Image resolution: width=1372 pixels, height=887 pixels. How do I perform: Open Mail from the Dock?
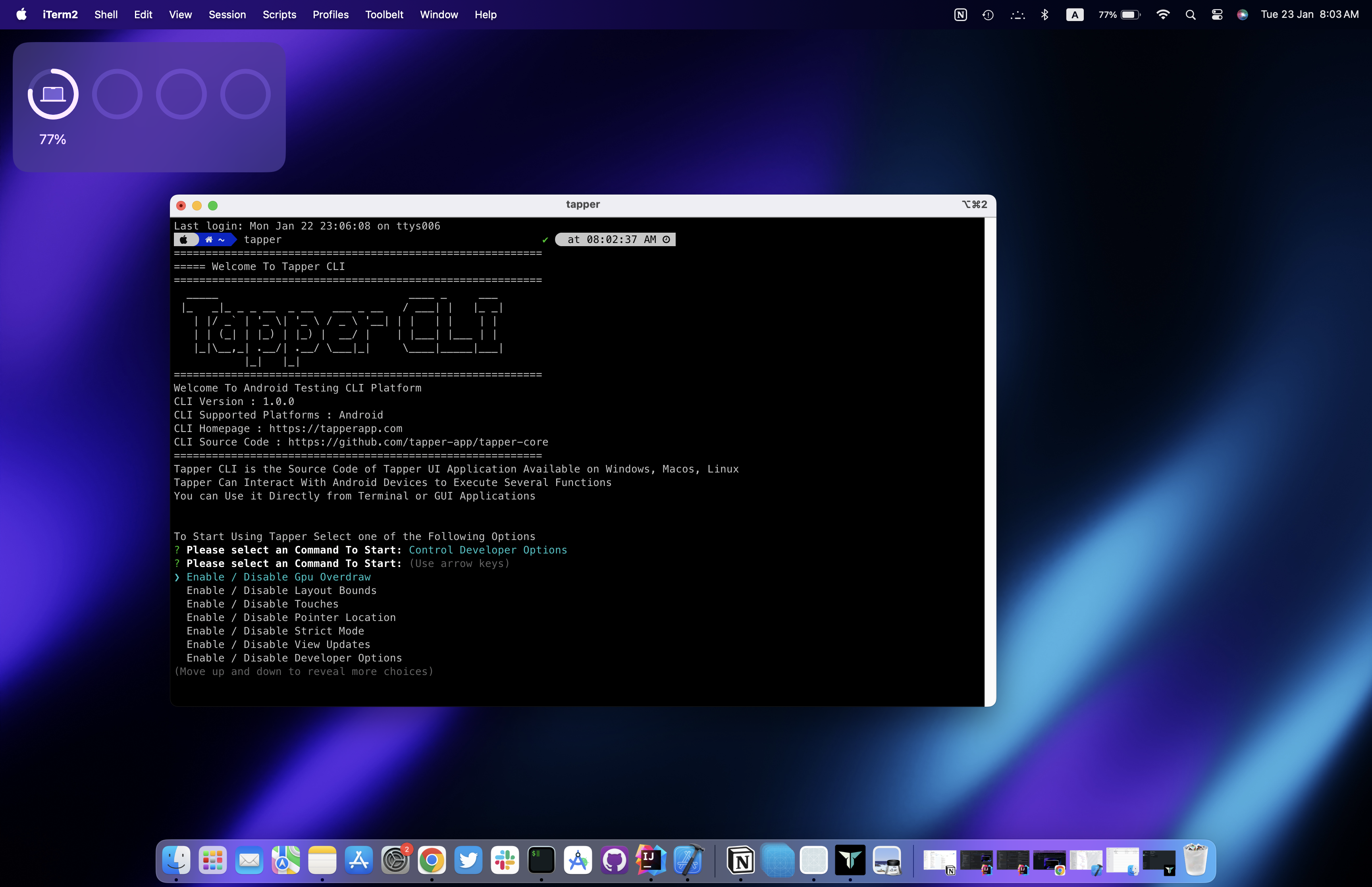tap(249, 860)
